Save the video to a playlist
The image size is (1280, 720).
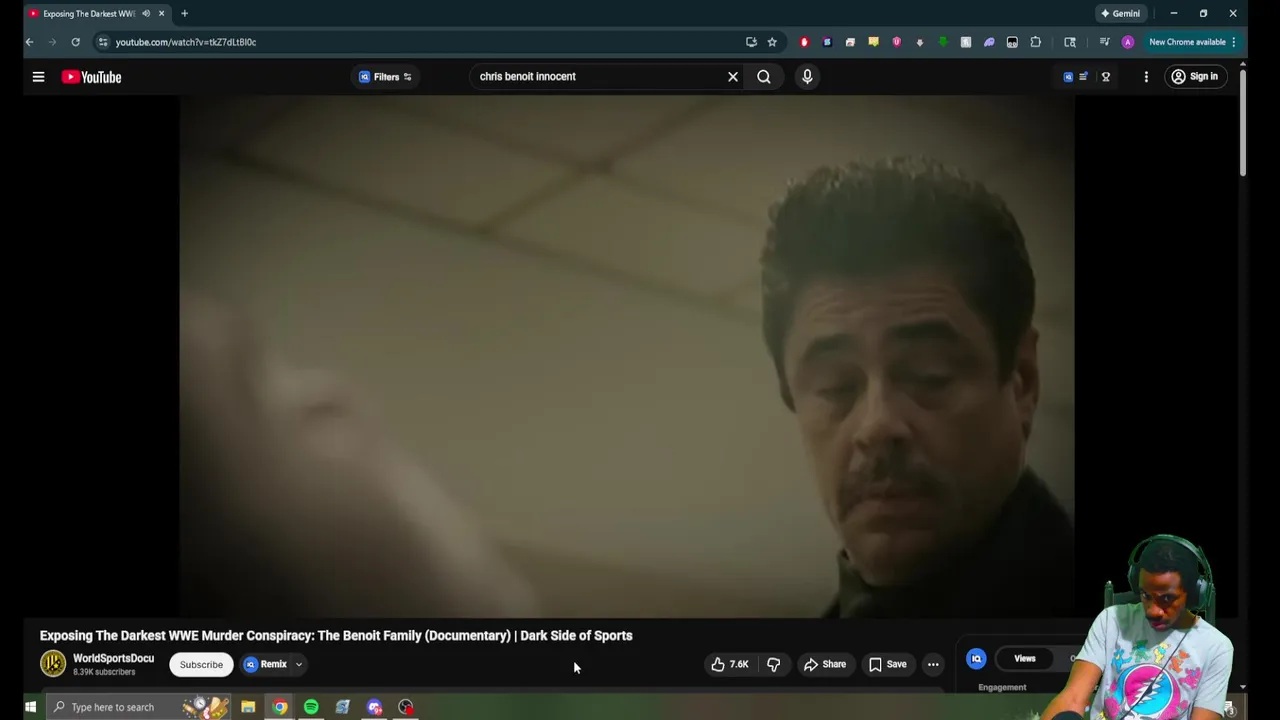(887, 664)
